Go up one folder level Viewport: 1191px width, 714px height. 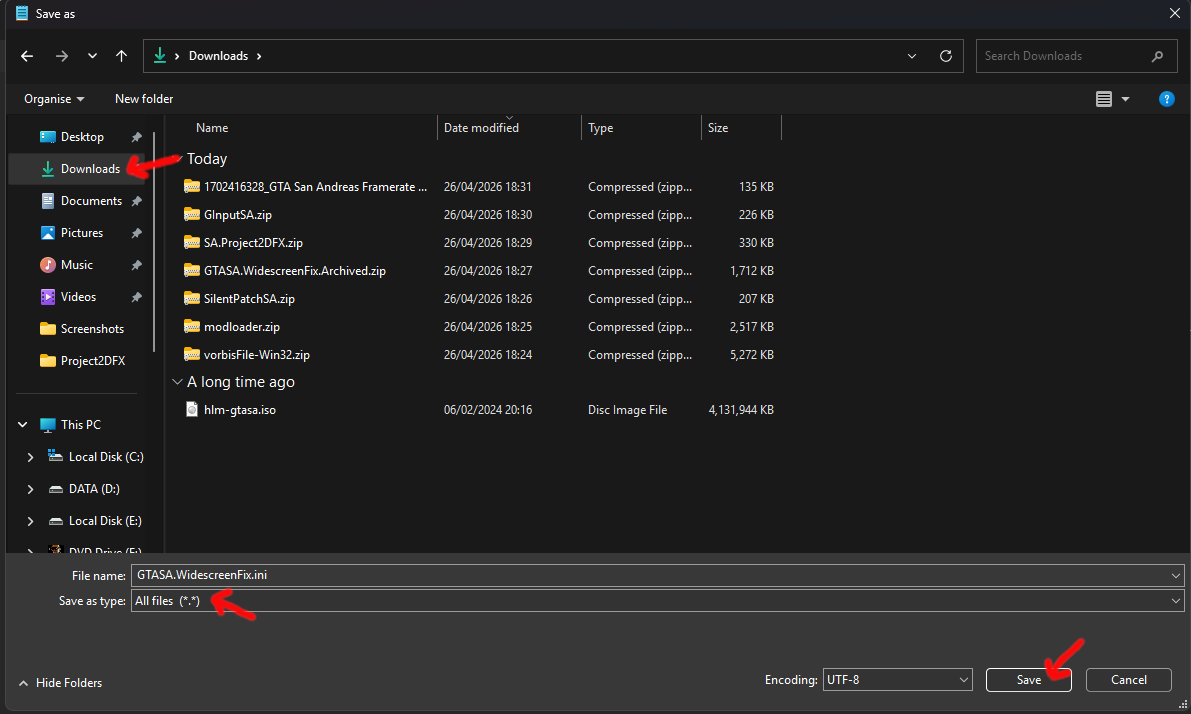point(122,56)
